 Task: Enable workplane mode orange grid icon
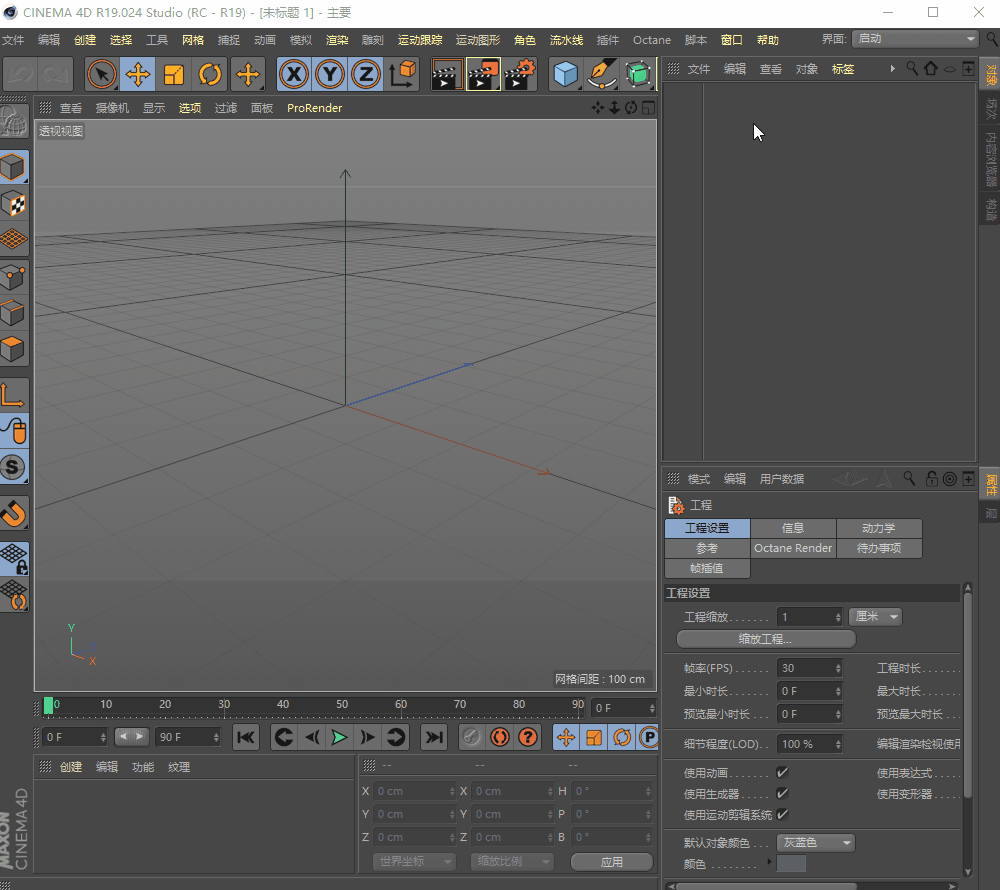tap(14, 240)
